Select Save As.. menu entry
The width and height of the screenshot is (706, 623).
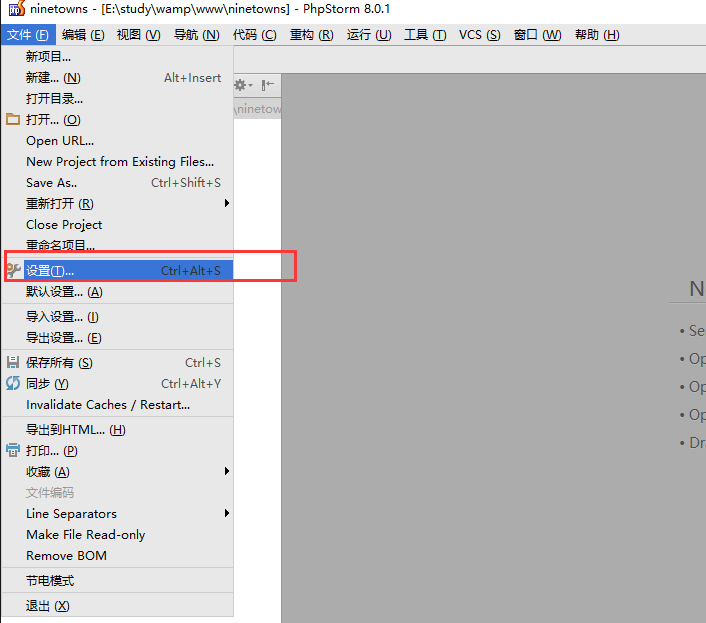tap(118, 182)
